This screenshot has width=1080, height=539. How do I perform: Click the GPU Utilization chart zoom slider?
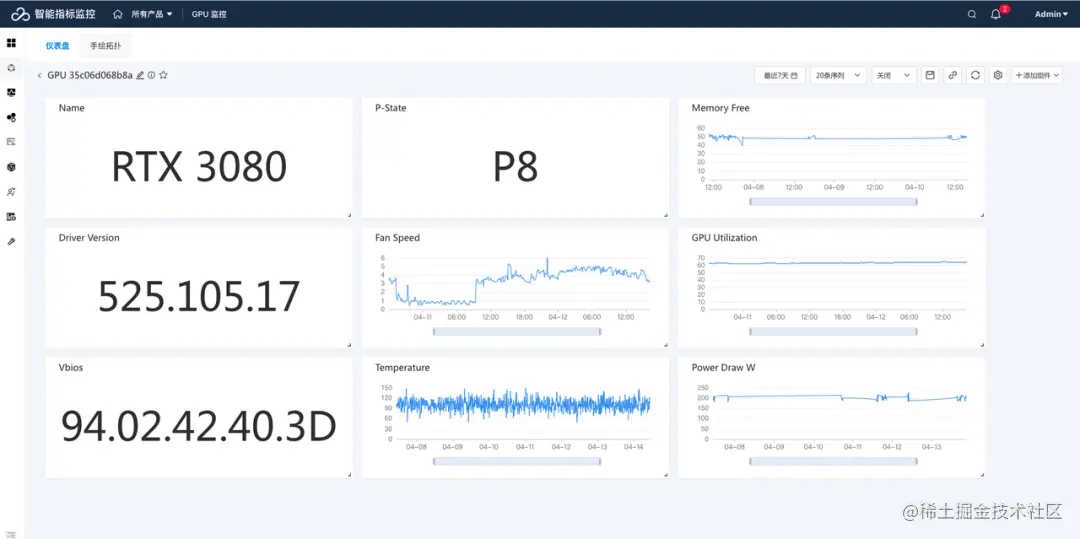[833, 332]
